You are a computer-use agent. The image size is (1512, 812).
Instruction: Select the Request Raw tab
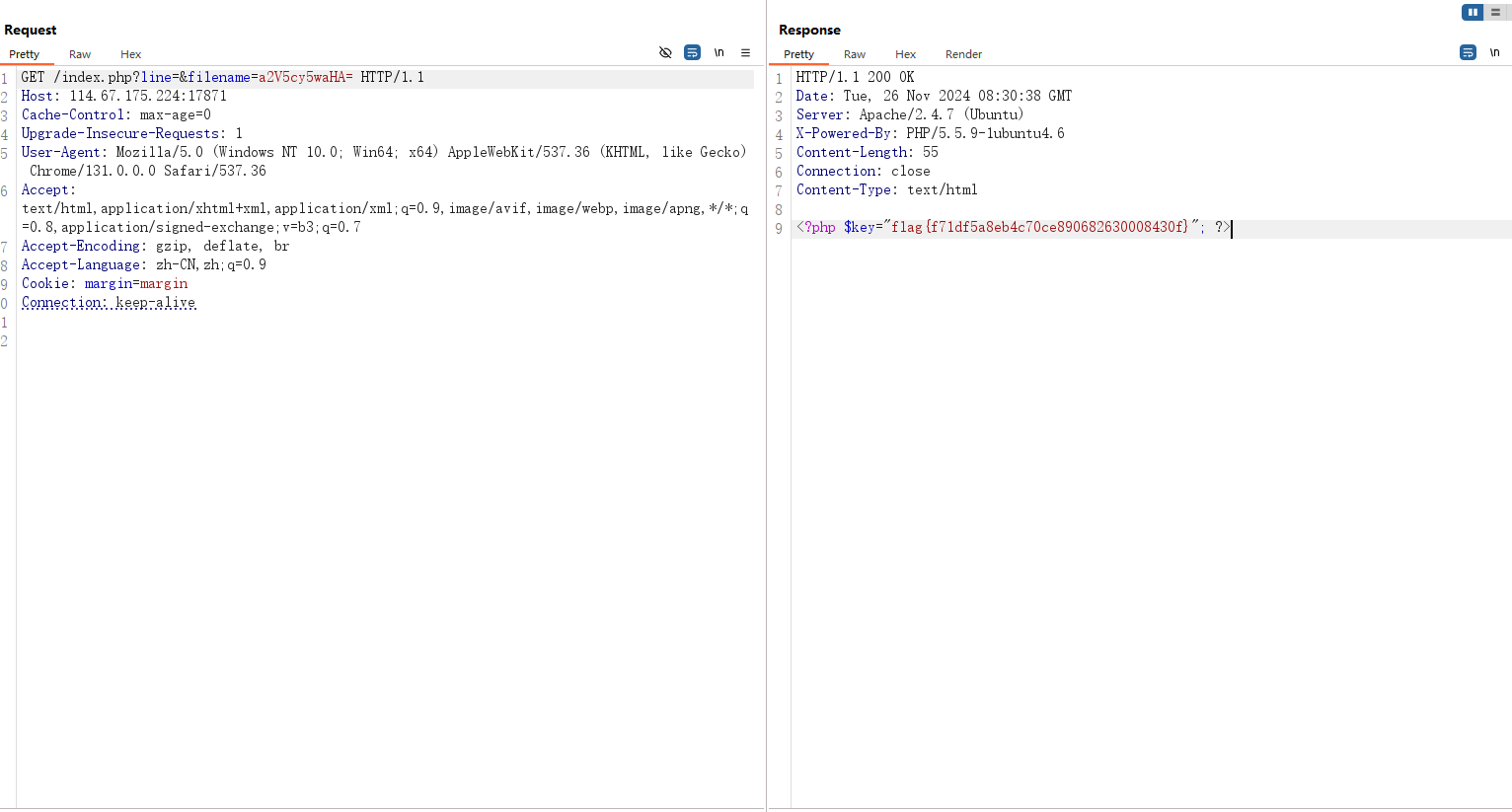[80, 54]
